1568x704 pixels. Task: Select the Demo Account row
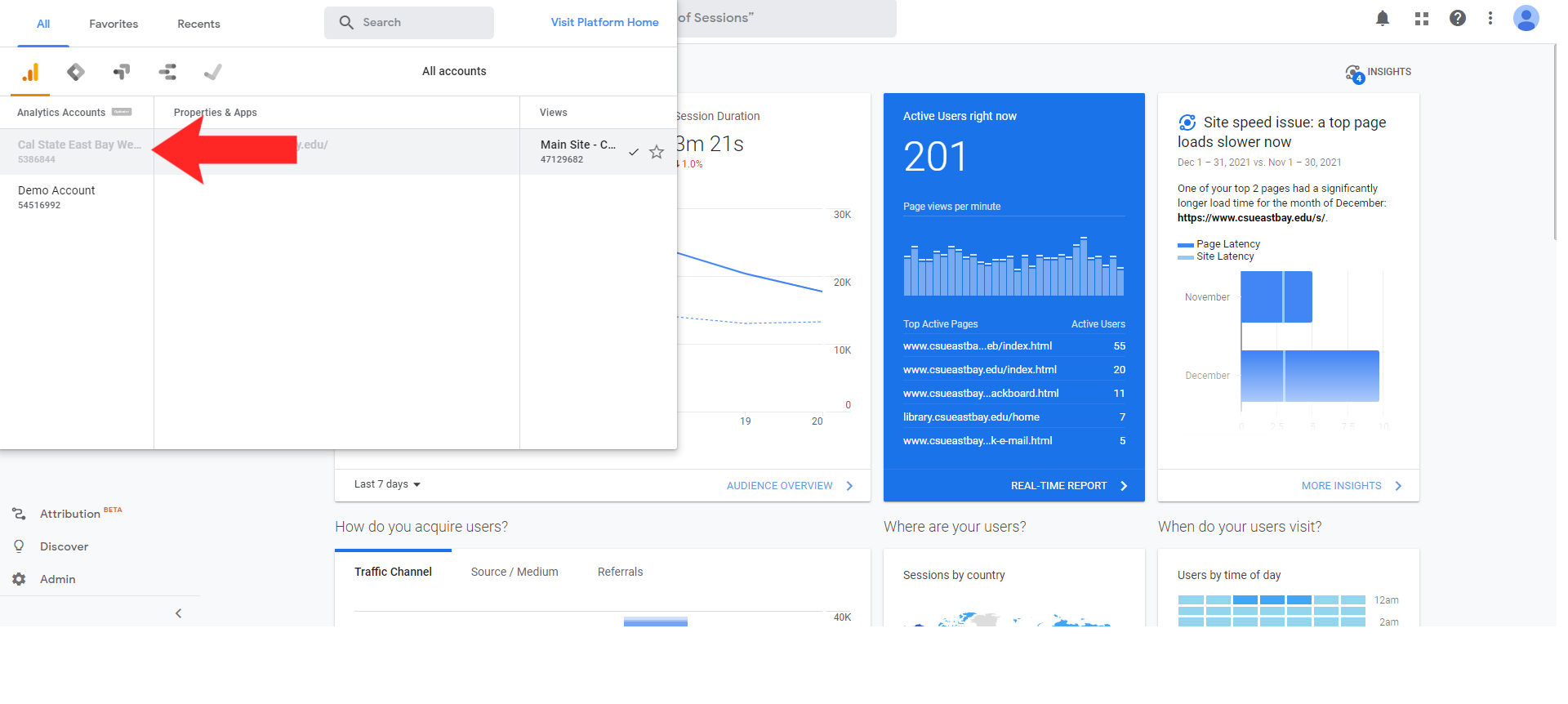click(77, 197)
